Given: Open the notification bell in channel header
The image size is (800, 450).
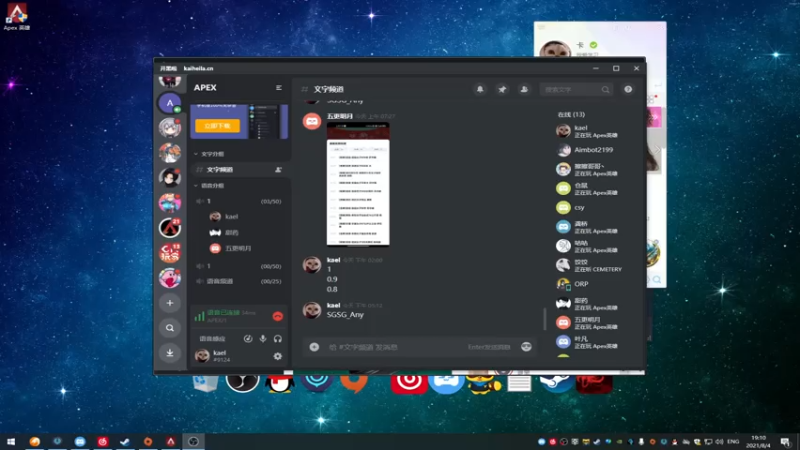Looking at the screenshot, I should [480, 89].
